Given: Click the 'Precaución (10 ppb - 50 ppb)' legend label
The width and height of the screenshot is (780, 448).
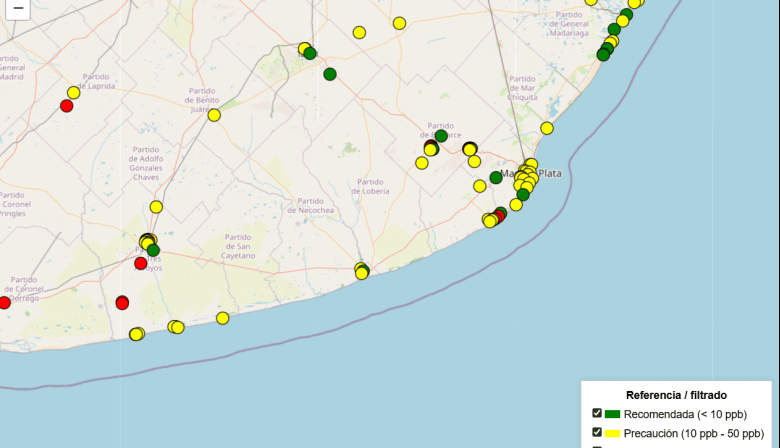Looking at the screenshot, I should pyautogui.click(x=693, y=434).
